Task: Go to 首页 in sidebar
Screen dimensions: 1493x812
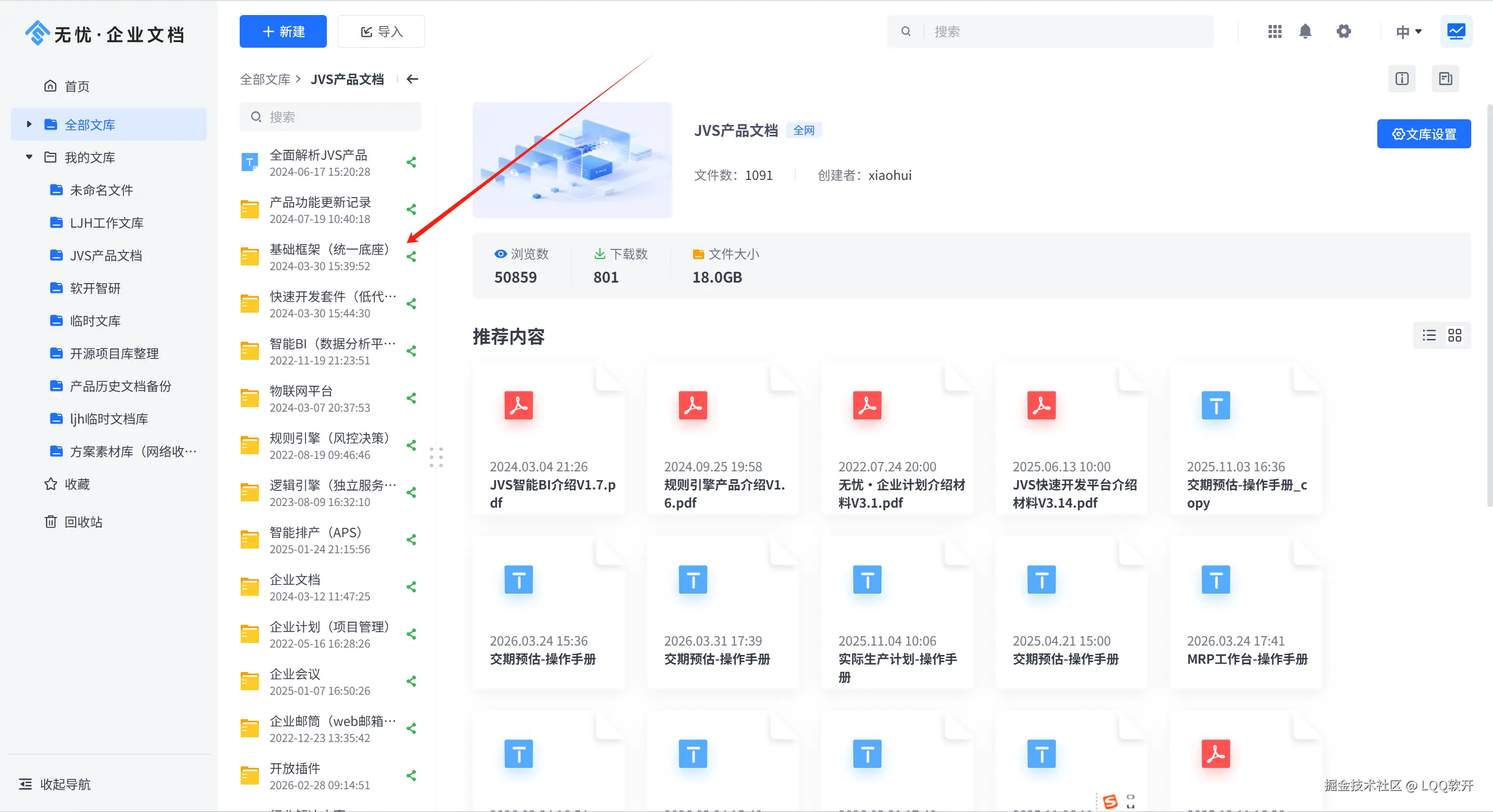Action: tap(76, 86)
